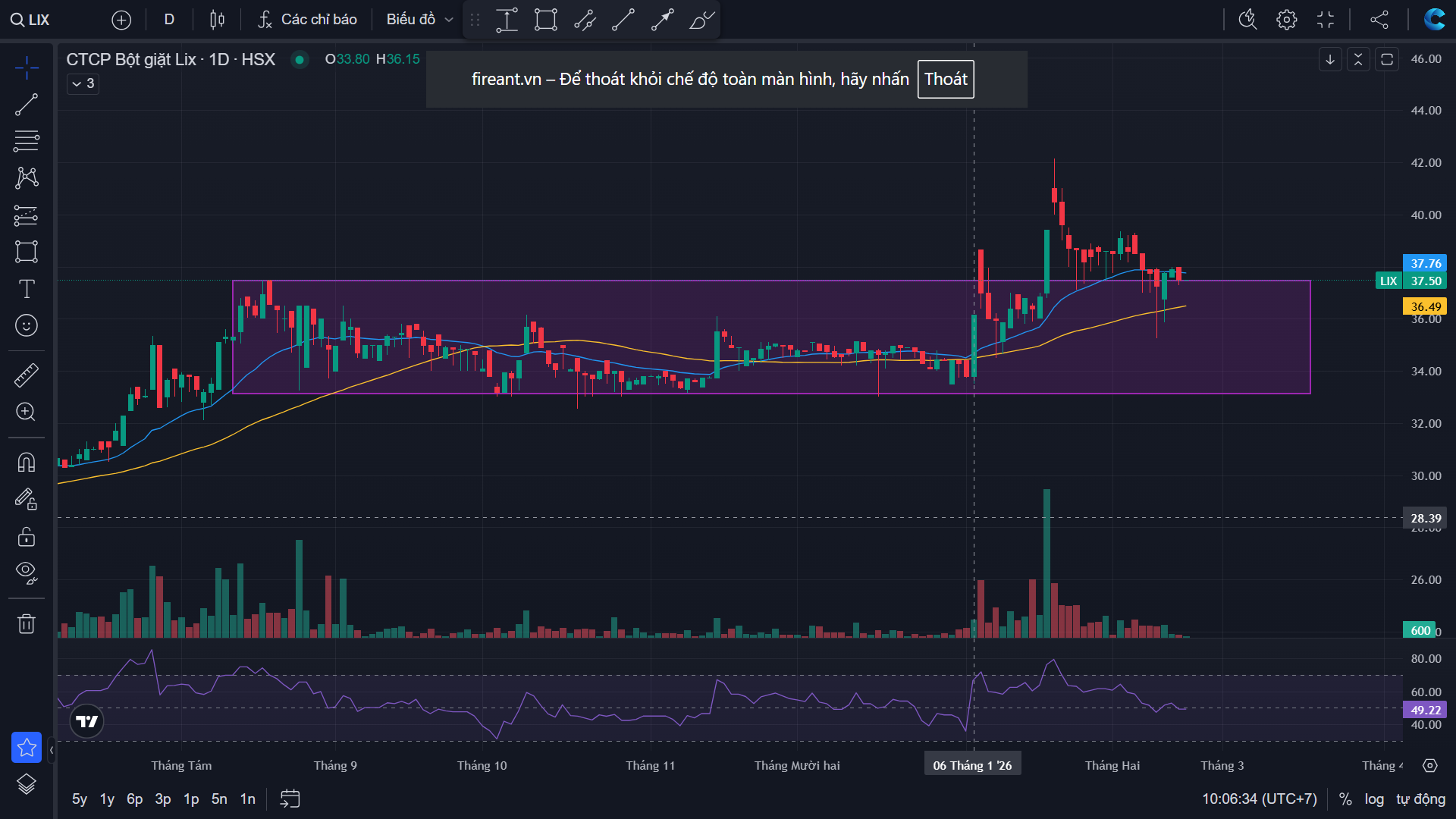Select the trend line drawing tool
Image resolution: width=1456 pixels, height=819 pixels.
point(27,105)
